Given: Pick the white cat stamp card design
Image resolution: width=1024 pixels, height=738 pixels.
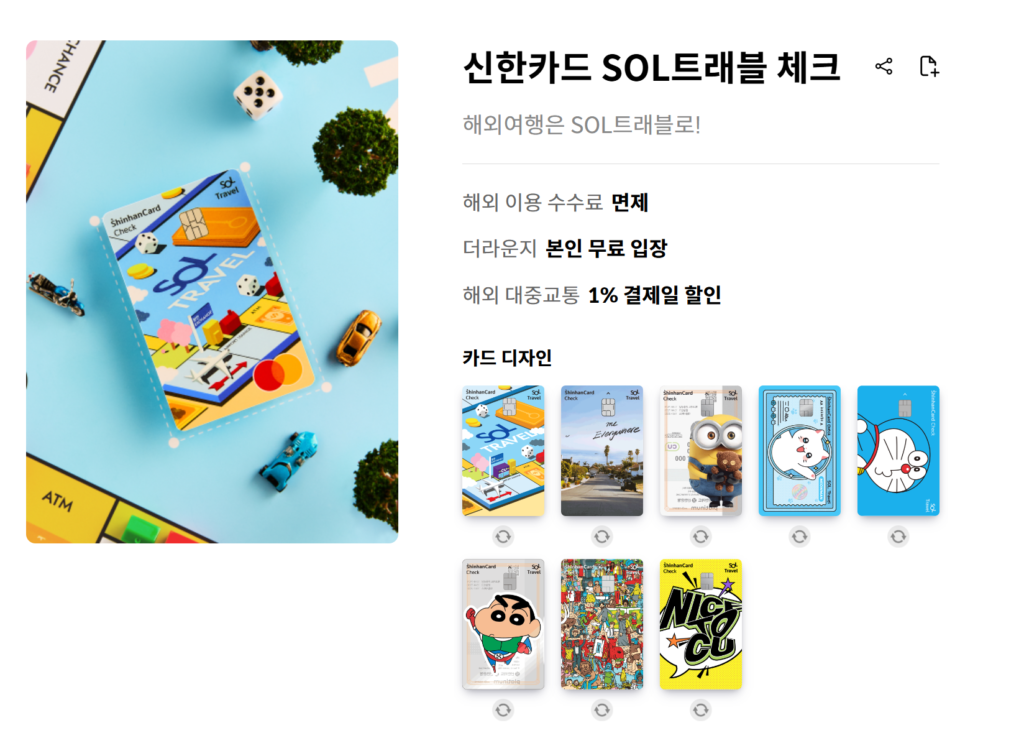Looking at the screenshot, I should [x=799, y=451].
